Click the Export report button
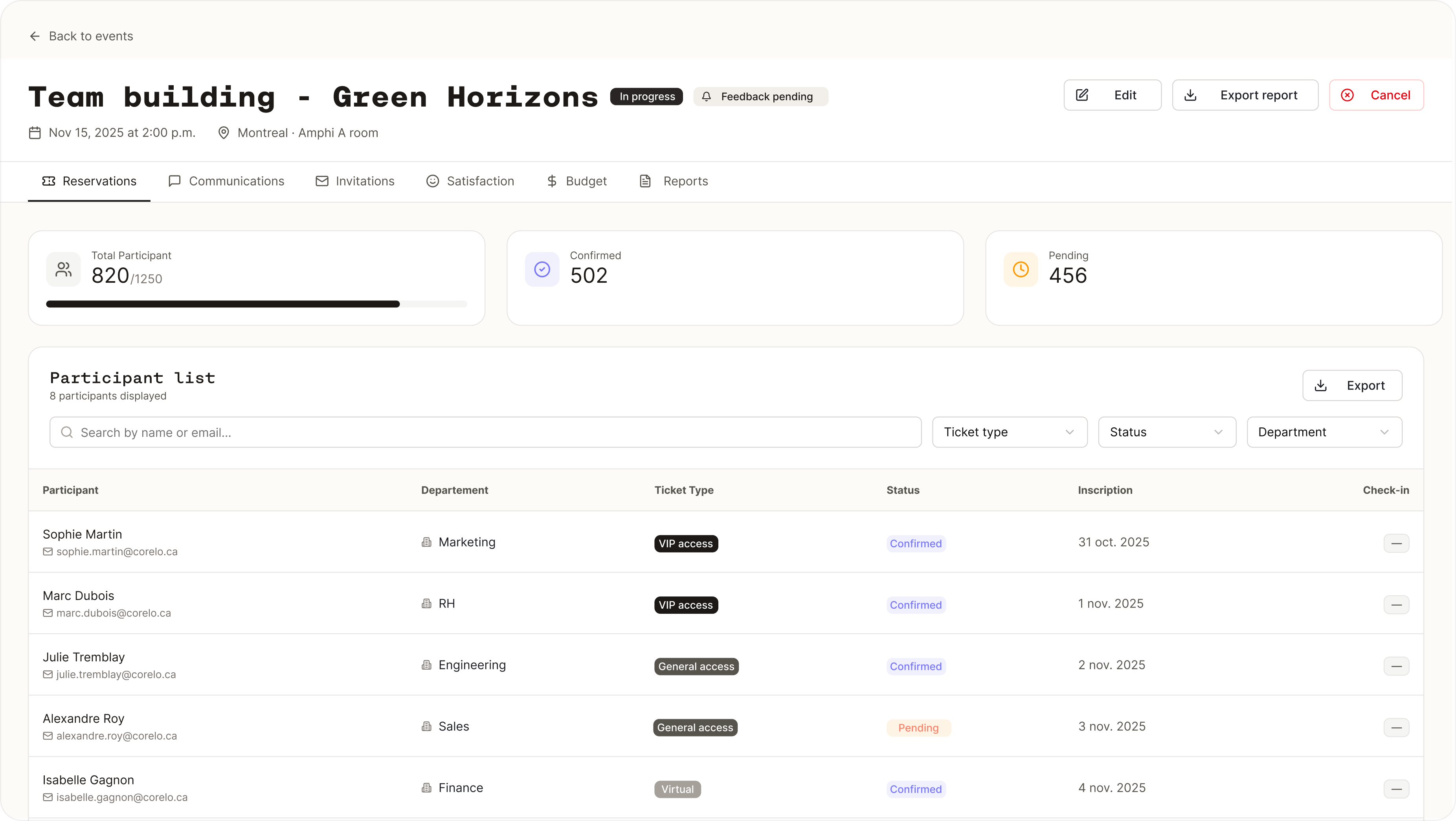Viewport: 1456px width, 821px height. [1245, 95]
